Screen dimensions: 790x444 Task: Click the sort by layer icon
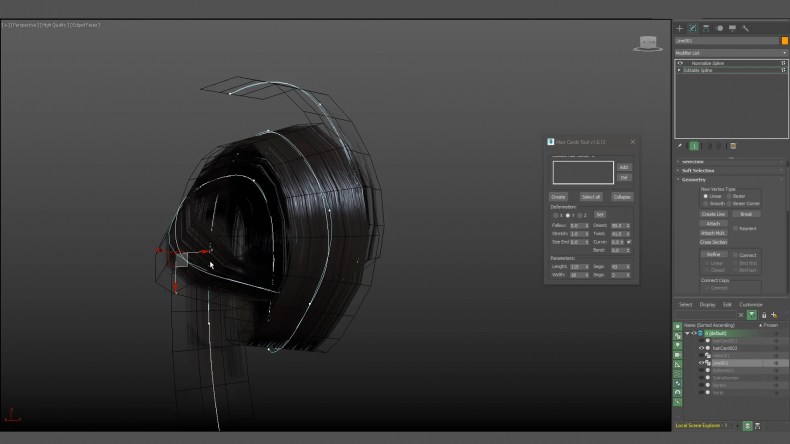tap(748, 426)
